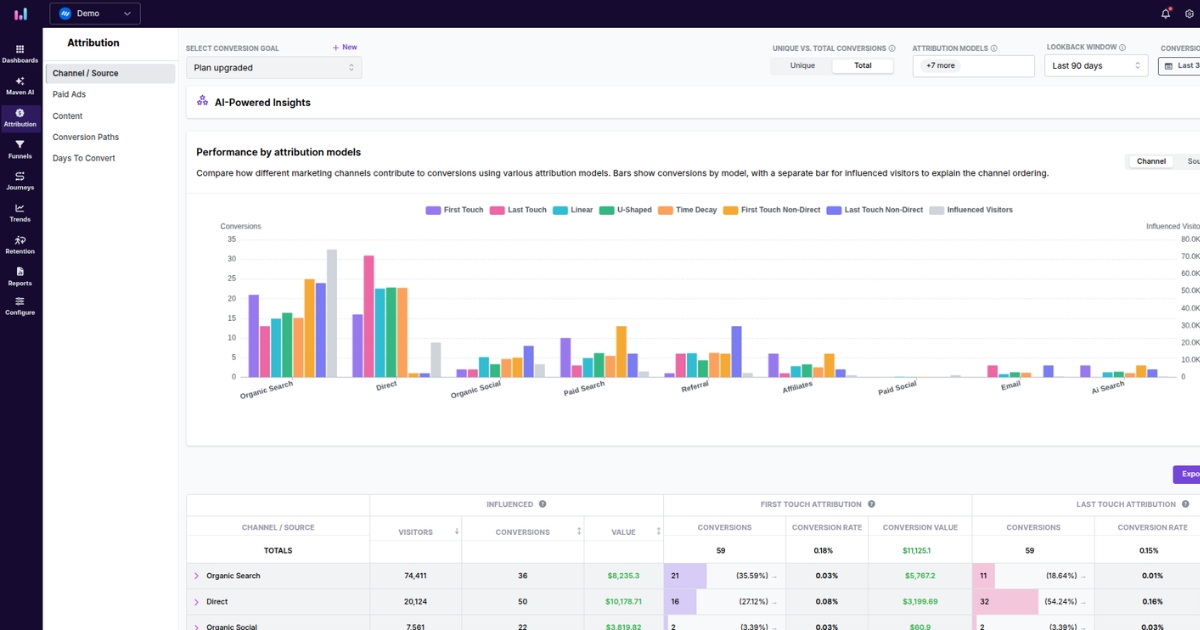This screenshot has width=1200, height=630.
Task: Open the Dashboards sidebar icon
Action: pos(20,53)
